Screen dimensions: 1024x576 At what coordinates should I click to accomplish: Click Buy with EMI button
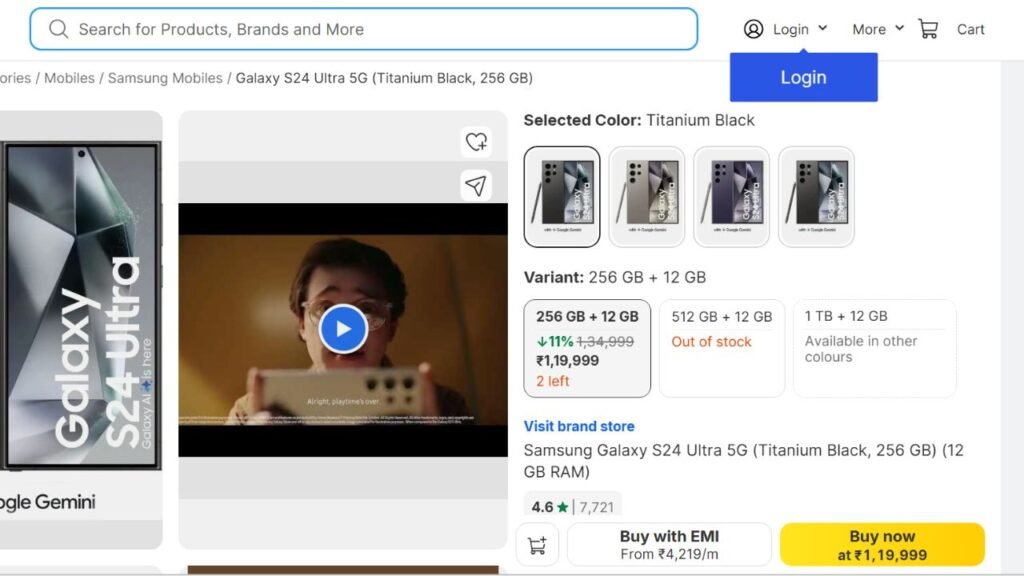669,545
